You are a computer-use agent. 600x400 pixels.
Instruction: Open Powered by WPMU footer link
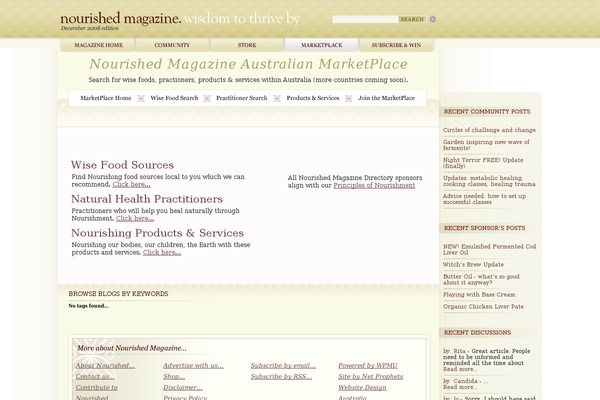tap(368, 366)
